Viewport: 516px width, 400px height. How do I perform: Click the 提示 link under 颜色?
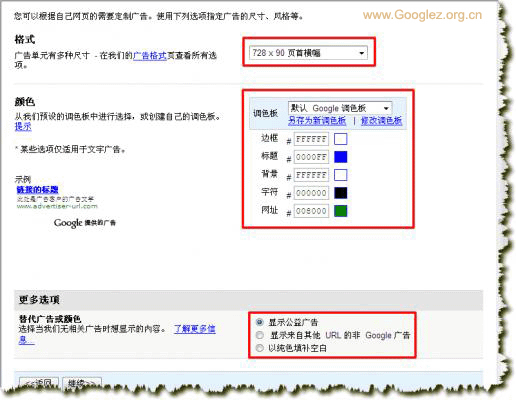click(x=23, y=126)
